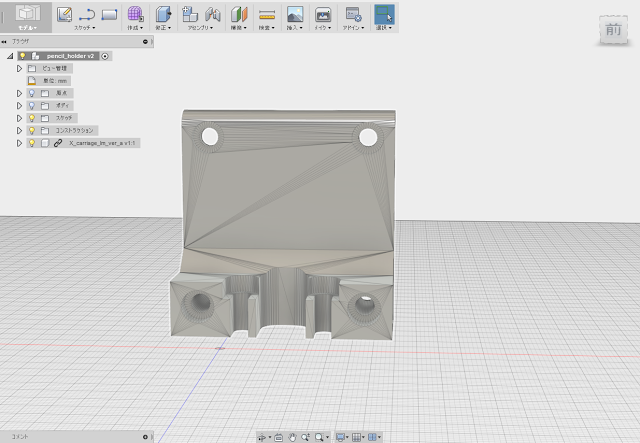The height and width of the screenshot is (443, 640).
Task: Open the 挿入 dropdown menu
Action: click(295, 28)
